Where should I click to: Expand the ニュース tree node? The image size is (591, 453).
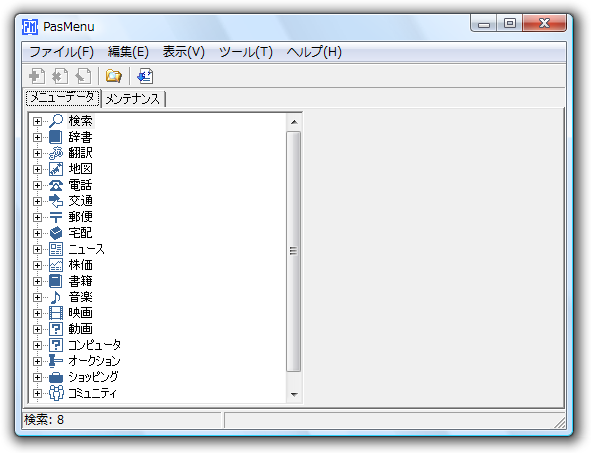37,249
